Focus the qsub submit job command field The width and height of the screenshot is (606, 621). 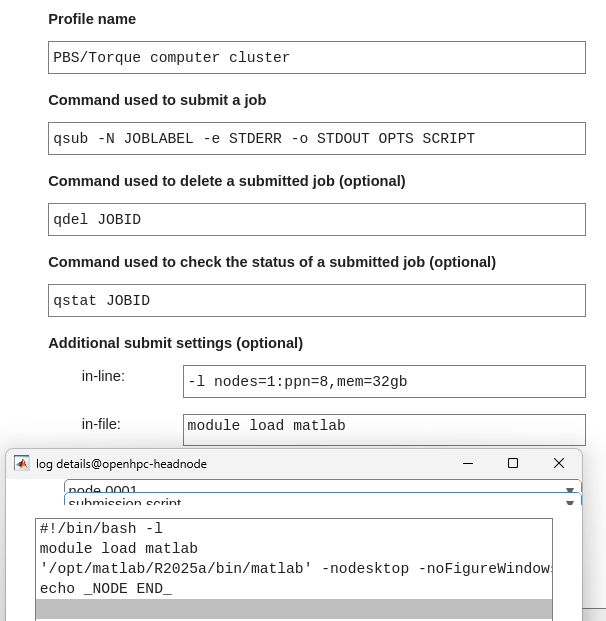tap(316, 138)
